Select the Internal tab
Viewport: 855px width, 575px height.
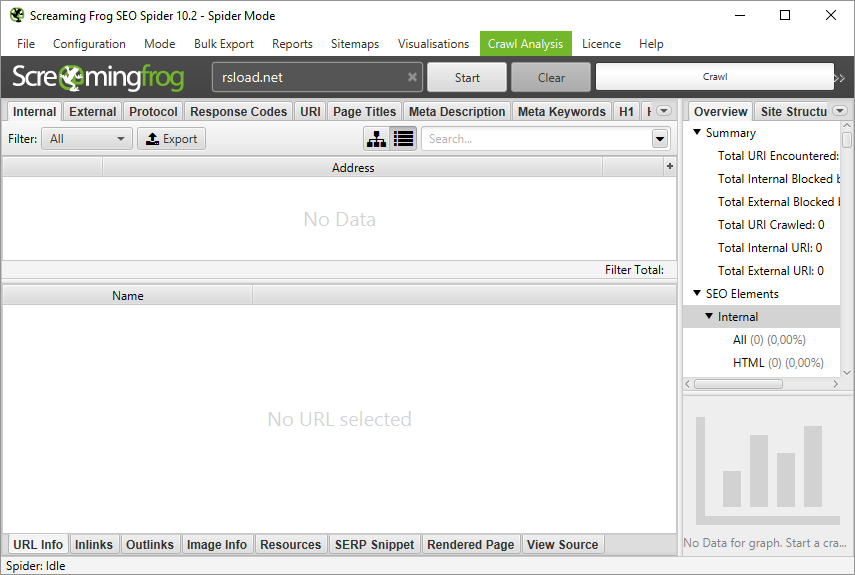coord(34,112)
